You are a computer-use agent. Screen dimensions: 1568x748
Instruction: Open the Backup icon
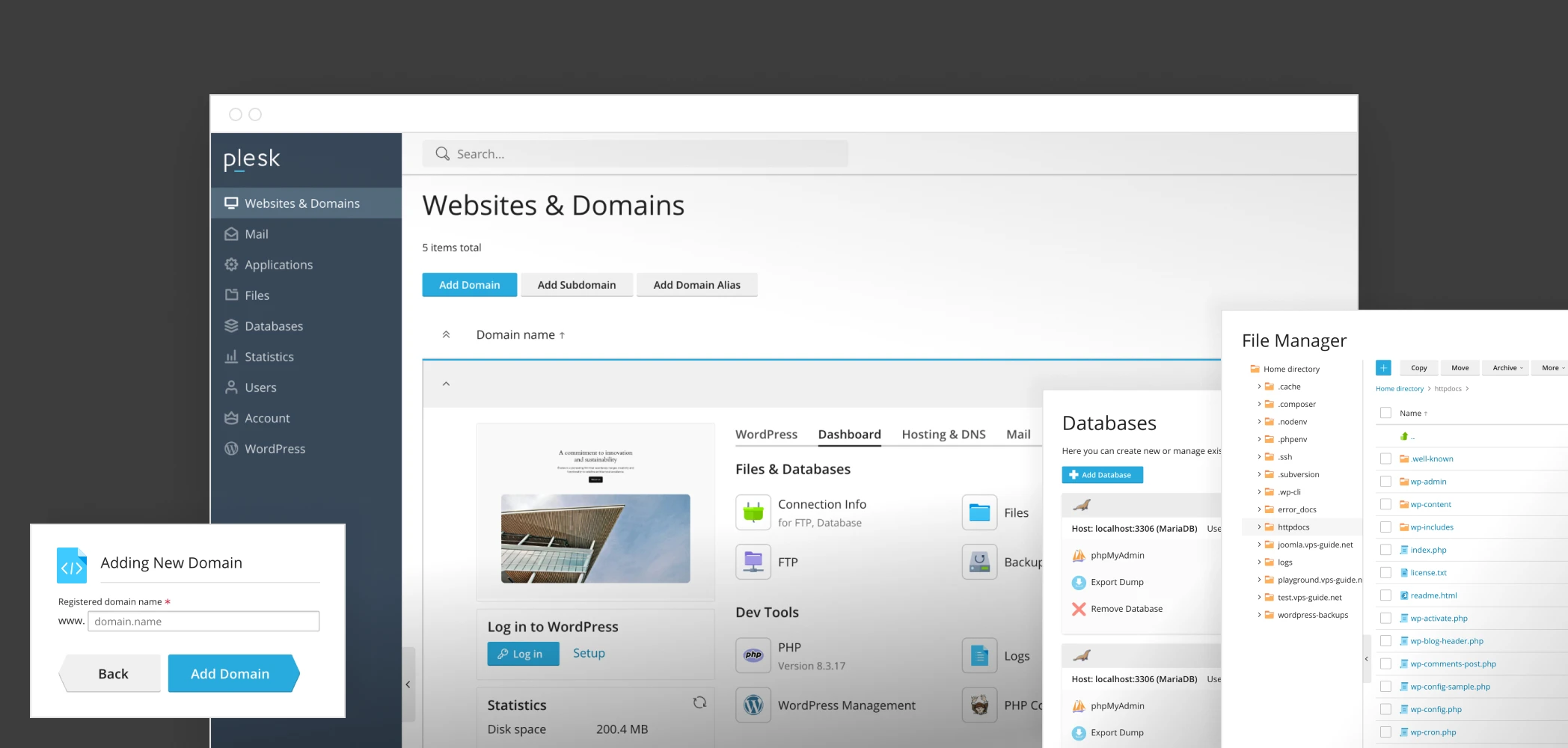[x=979, y=562]
